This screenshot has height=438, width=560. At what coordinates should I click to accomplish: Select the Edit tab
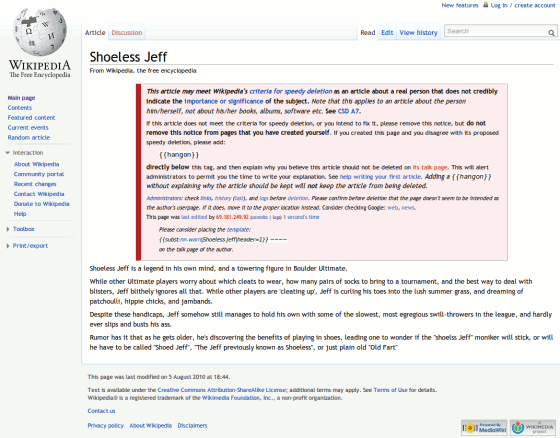(387, 33)
